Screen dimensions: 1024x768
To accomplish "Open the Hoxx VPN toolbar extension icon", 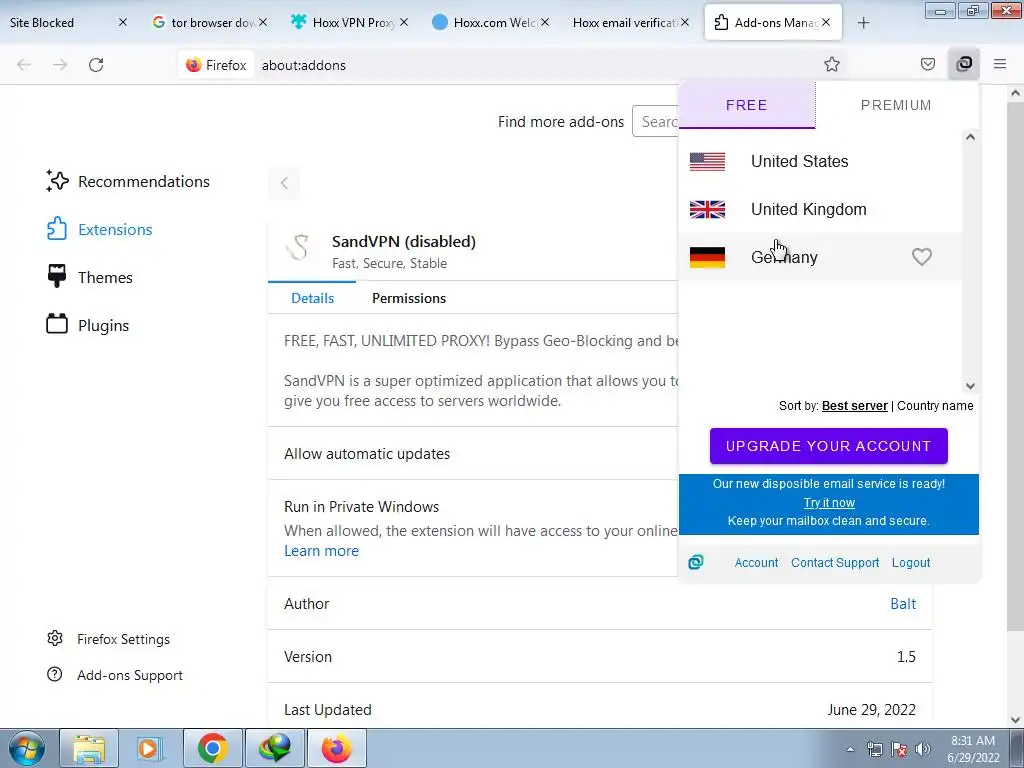I will tap(964, 64).
